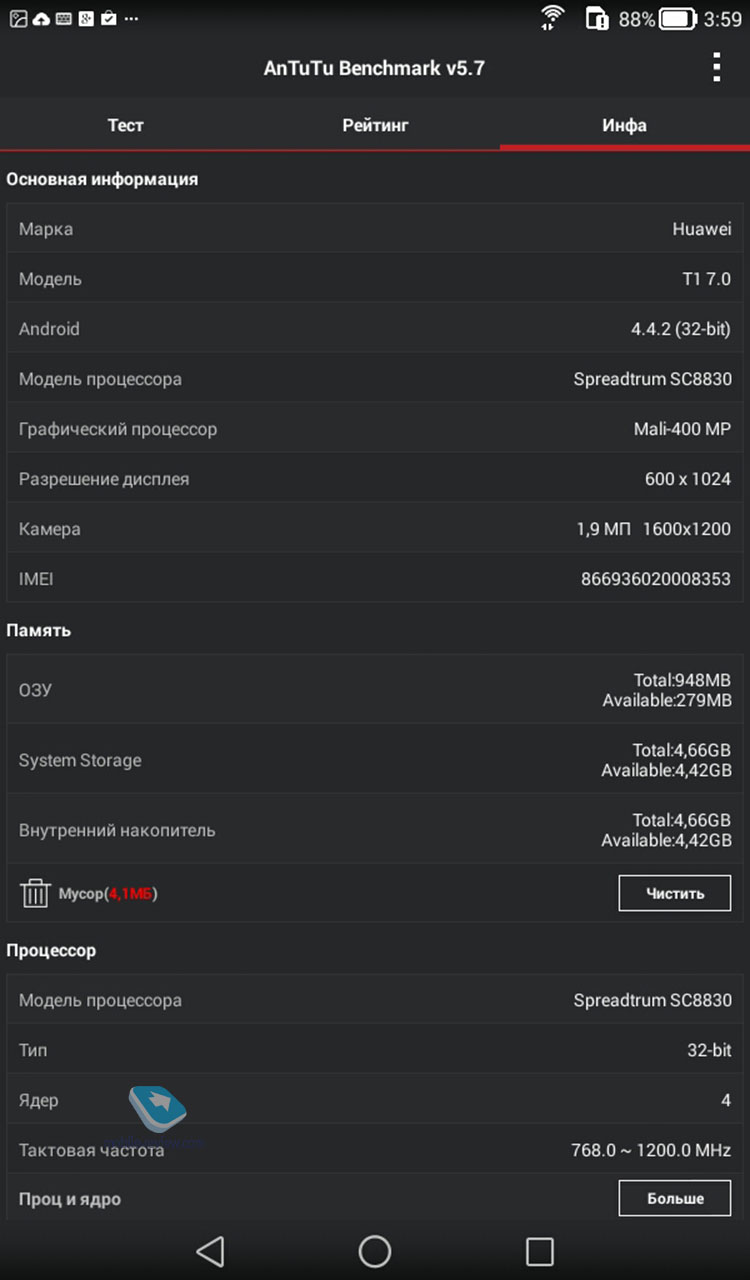Open the three-dot overflow menu
This screenshot has width=750, height=1280.
coord(716,67)
